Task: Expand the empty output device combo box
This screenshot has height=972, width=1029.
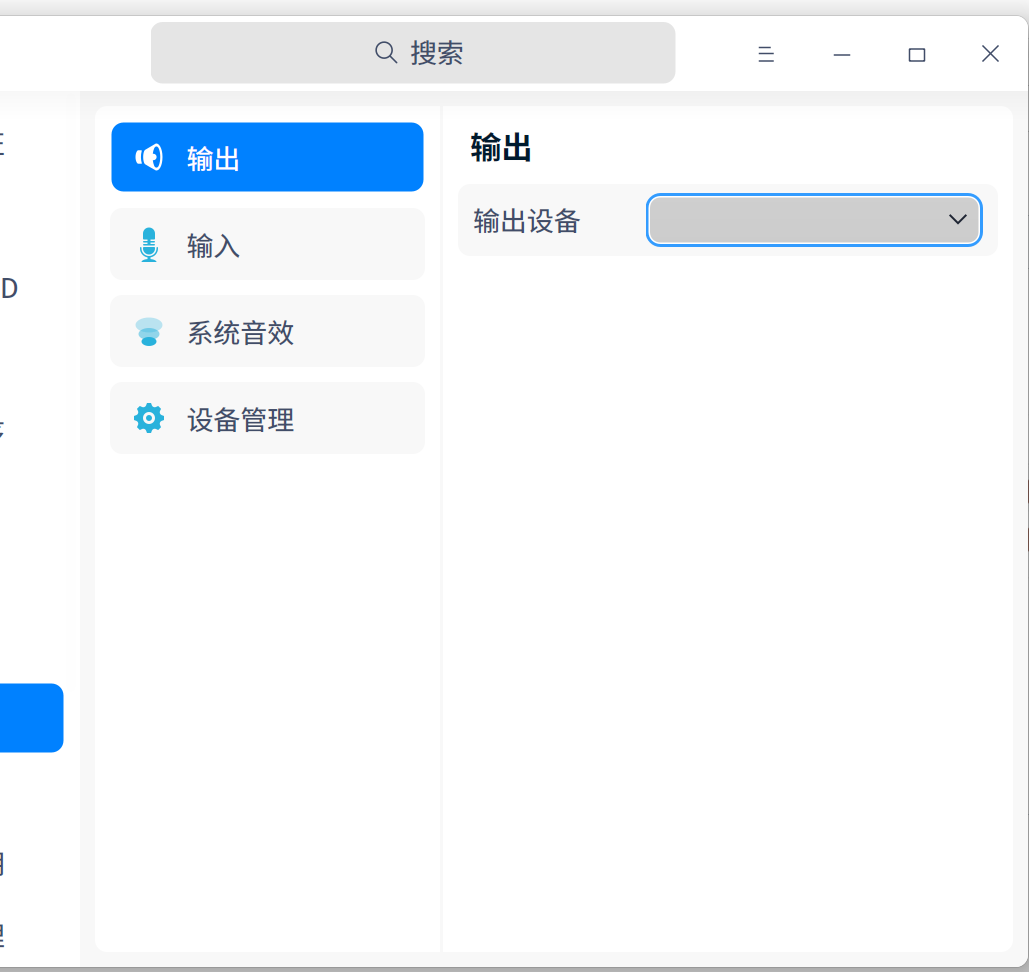Action: (x=812, y=220)
